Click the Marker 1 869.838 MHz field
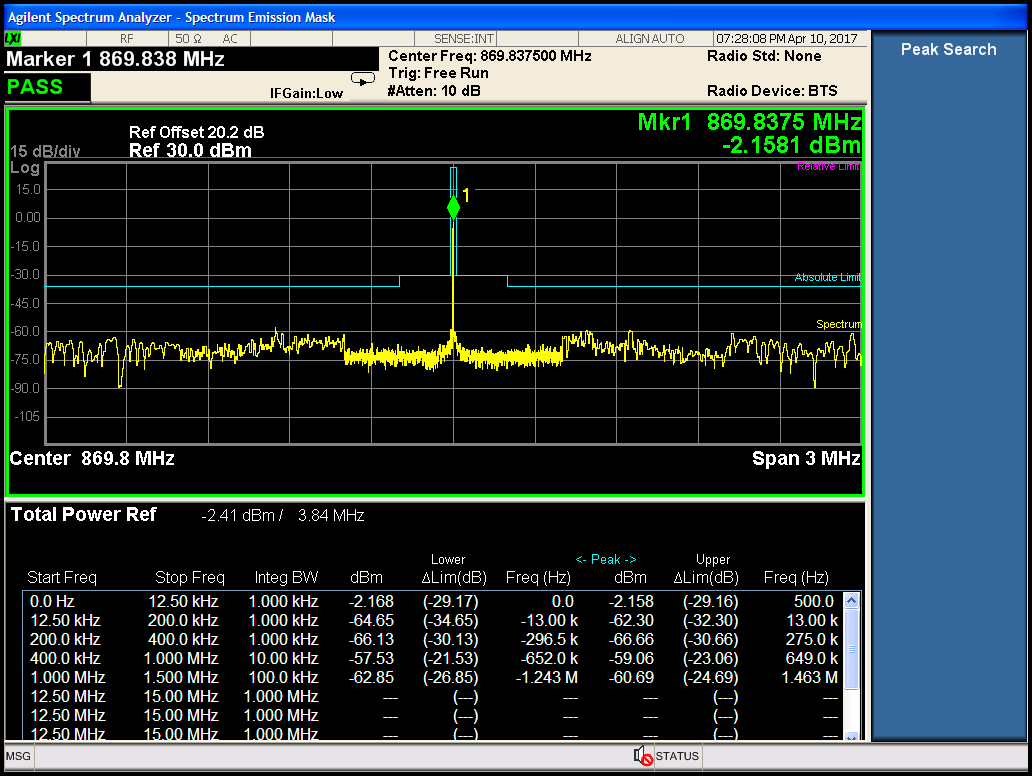Image resolution: width=1032 pixels, height=776 pixels. [x=115, y=59]
